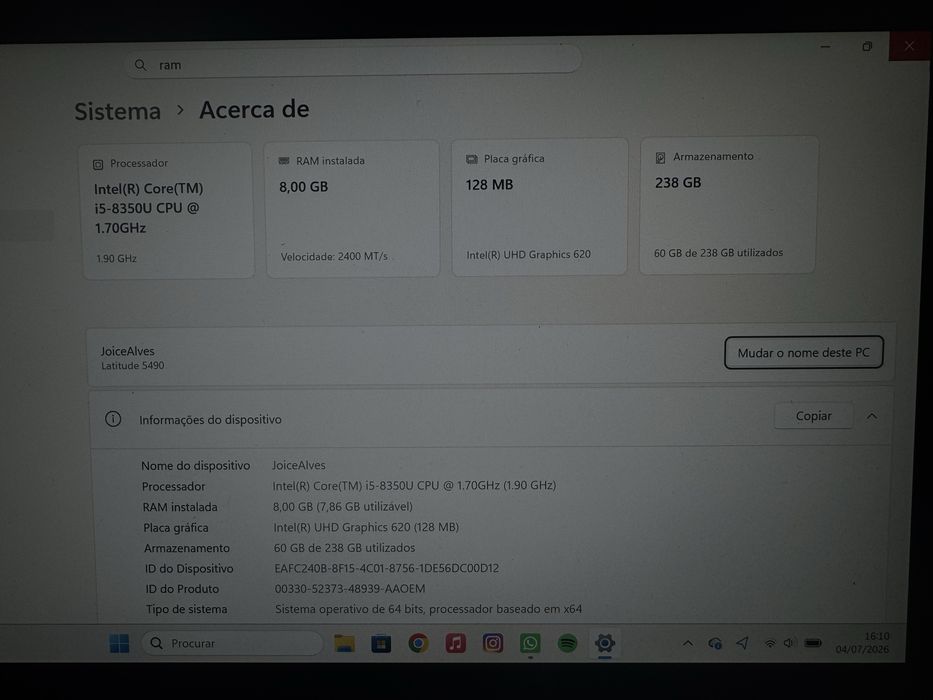Click 'Velocidade: 2400 MT/s' text
This screenshot has width=933, height=700.
pos(334,257)
